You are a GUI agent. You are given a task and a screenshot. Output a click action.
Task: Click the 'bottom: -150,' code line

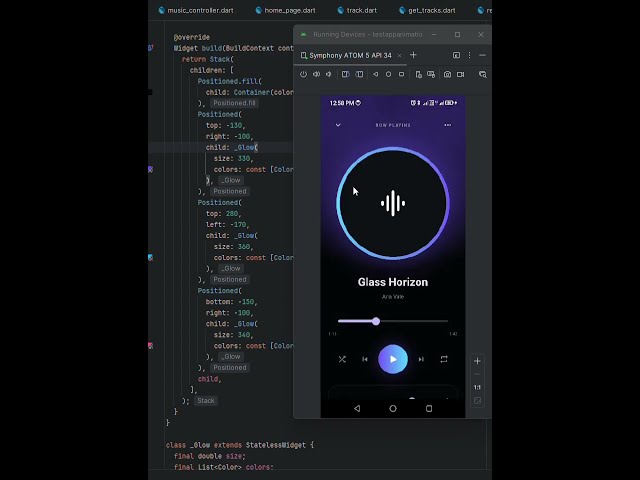(231, 302)
